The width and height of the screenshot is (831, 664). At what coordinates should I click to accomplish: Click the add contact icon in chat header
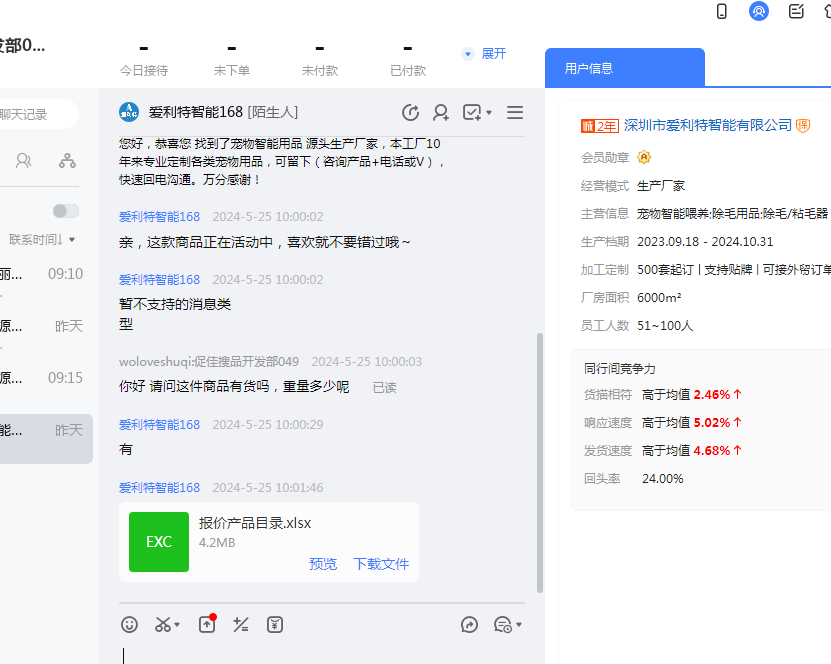click(440, 113)
